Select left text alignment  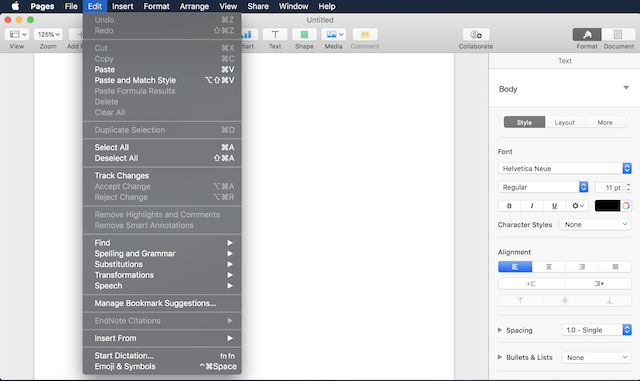point(515,267)
